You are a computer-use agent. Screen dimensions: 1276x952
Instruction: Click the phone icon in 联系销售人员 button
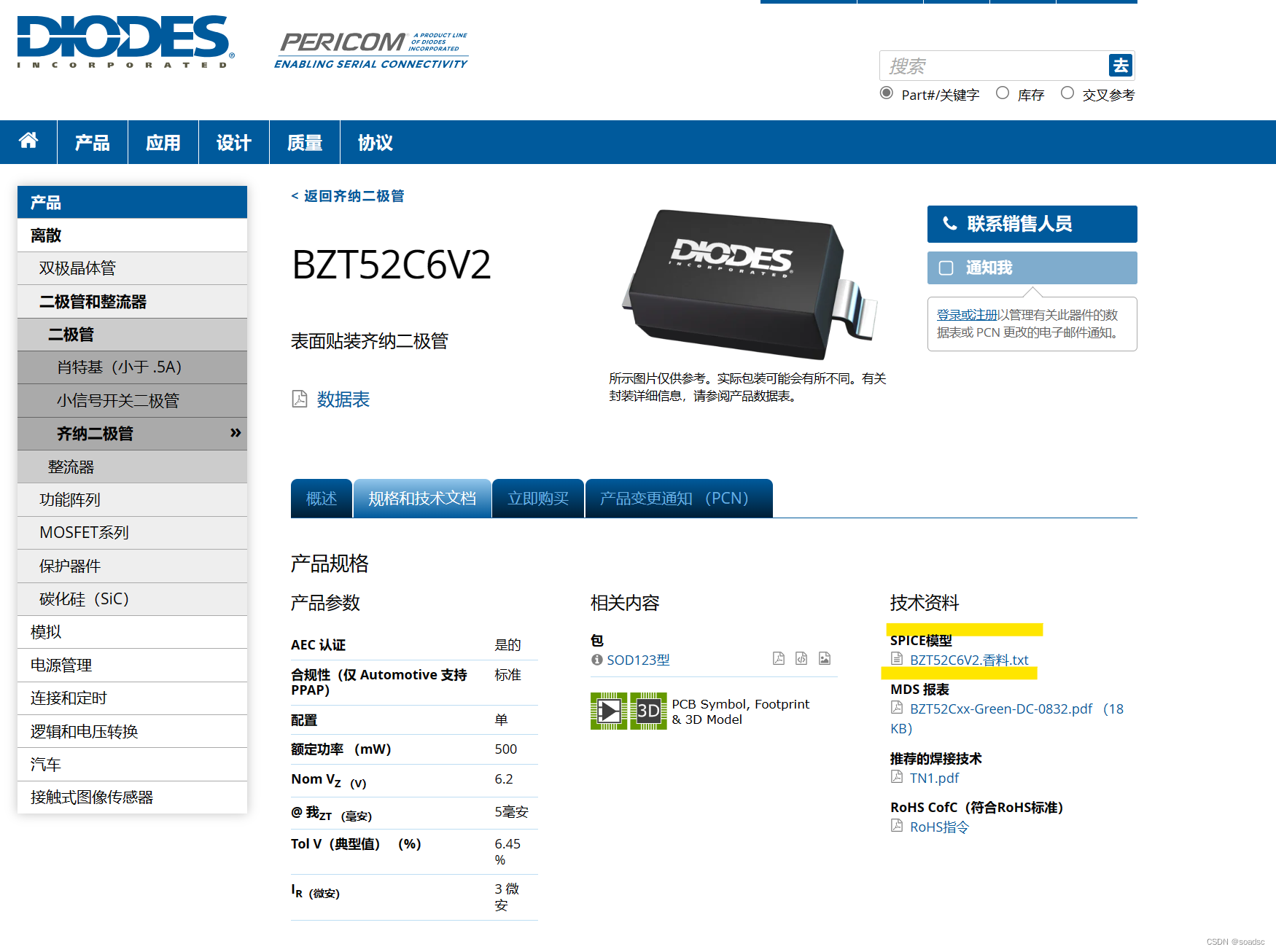point(950,224)
